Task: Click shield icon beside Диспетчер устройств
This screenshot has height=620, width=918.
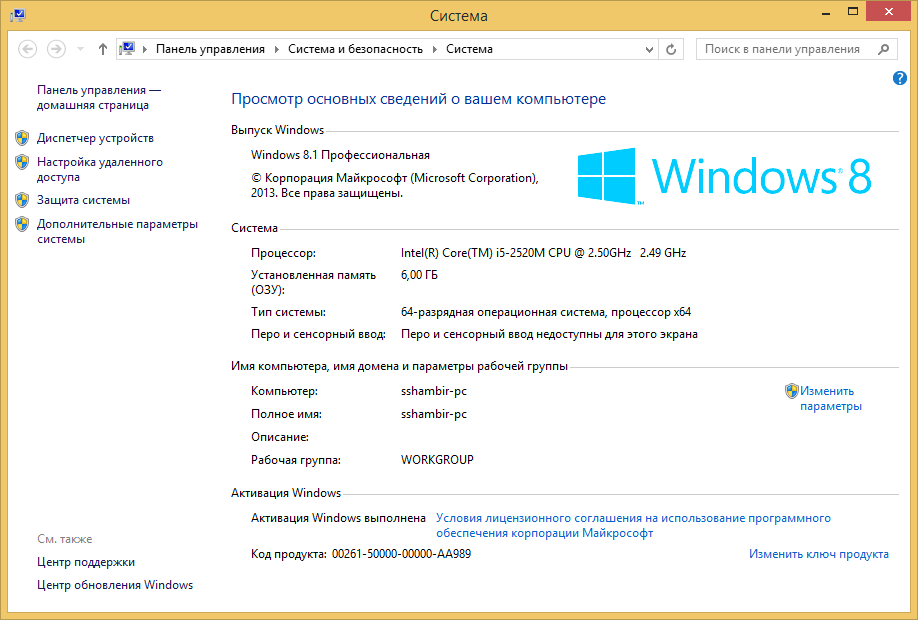Action: [22, 138]
